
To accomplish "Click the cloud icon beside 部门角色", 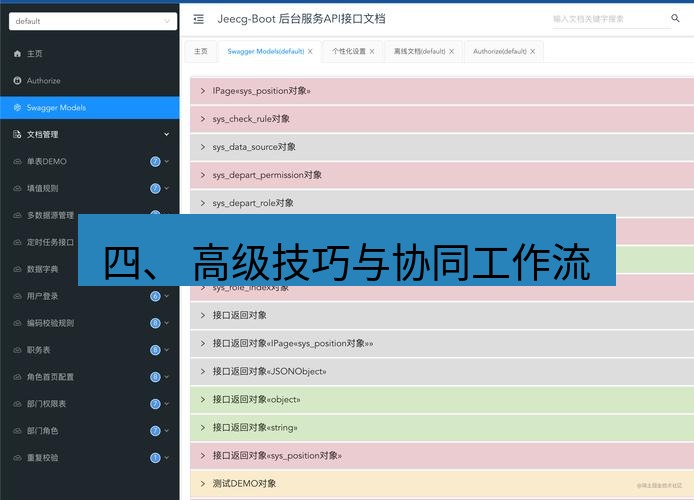I will click(x=17, y=431).
